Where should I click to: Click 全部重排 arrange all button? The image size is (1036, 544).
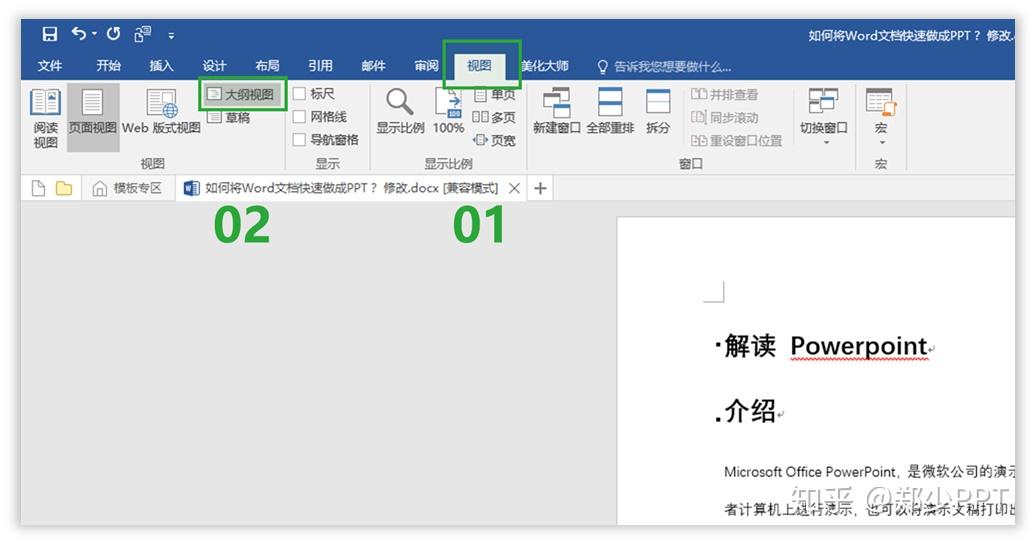point(610,111)
